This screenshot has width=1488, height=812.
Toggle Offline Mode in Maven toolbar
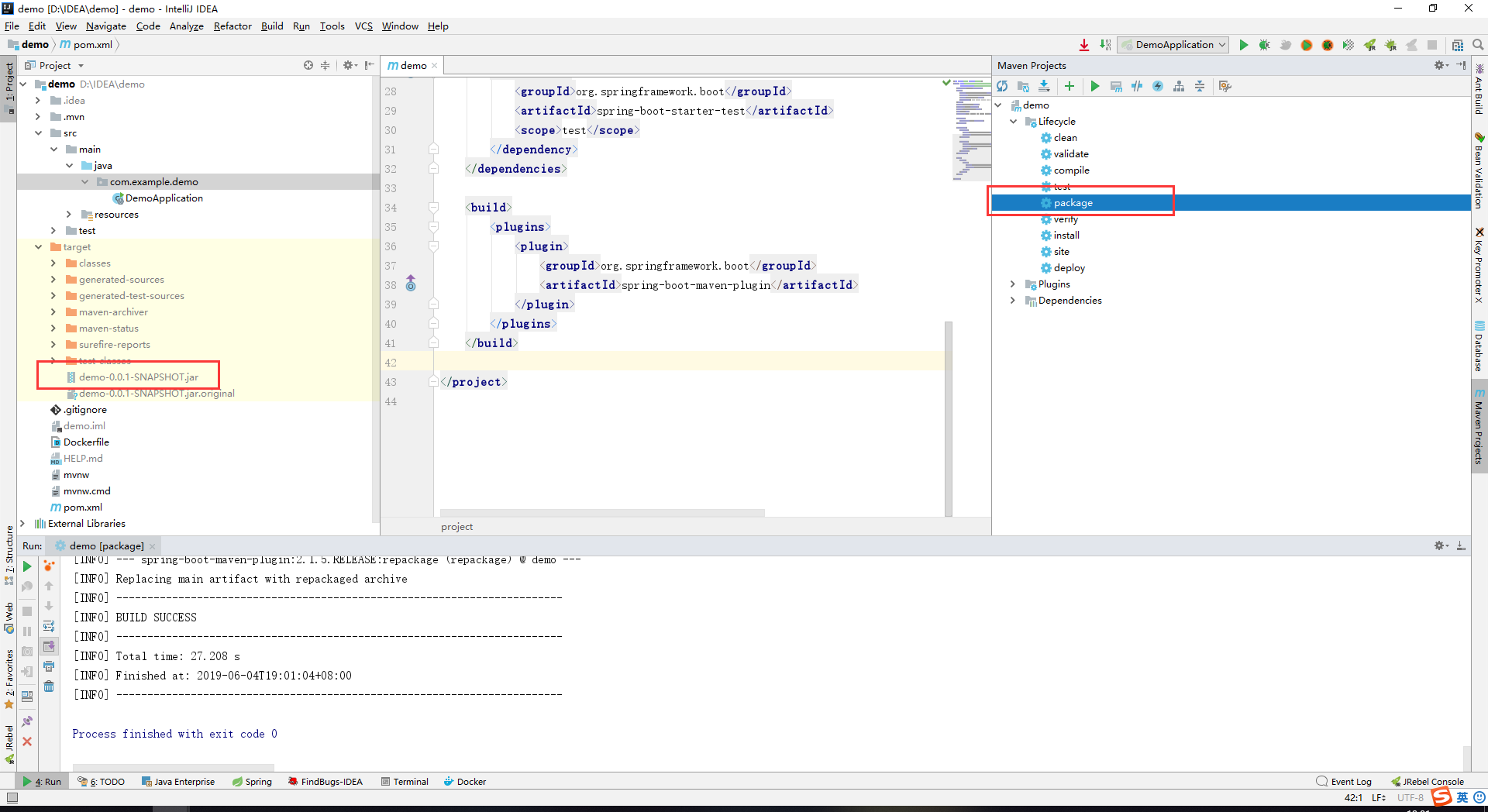tap(1137, 86)
